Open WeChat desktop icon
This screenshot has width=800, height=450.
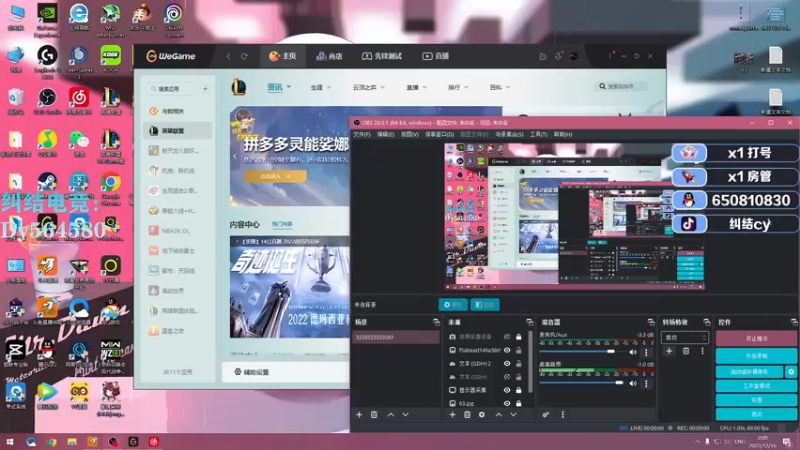(x=79, y=143)
